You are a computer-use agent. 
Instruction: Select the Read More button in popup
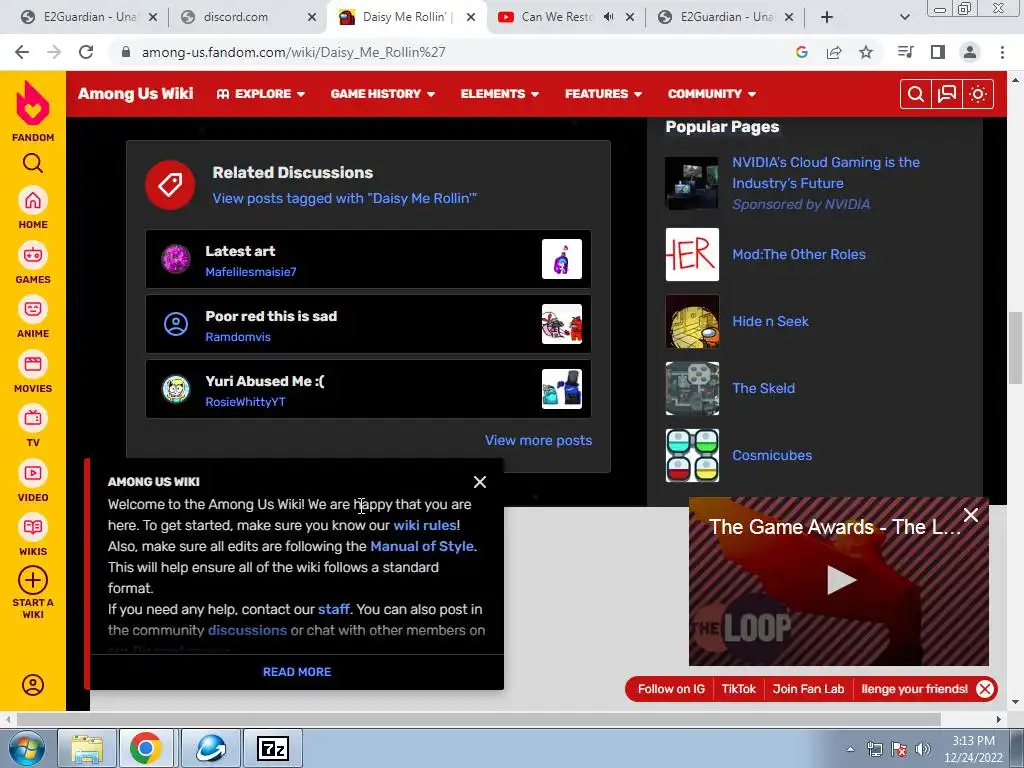[296, 671]
